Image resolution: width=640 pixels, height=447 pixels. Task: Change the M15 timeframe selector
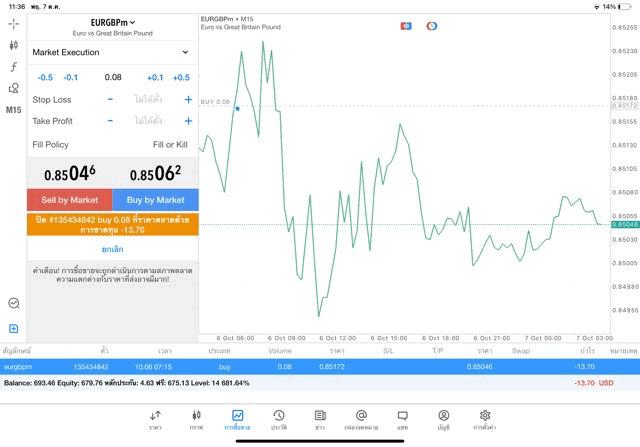(13, 110)
